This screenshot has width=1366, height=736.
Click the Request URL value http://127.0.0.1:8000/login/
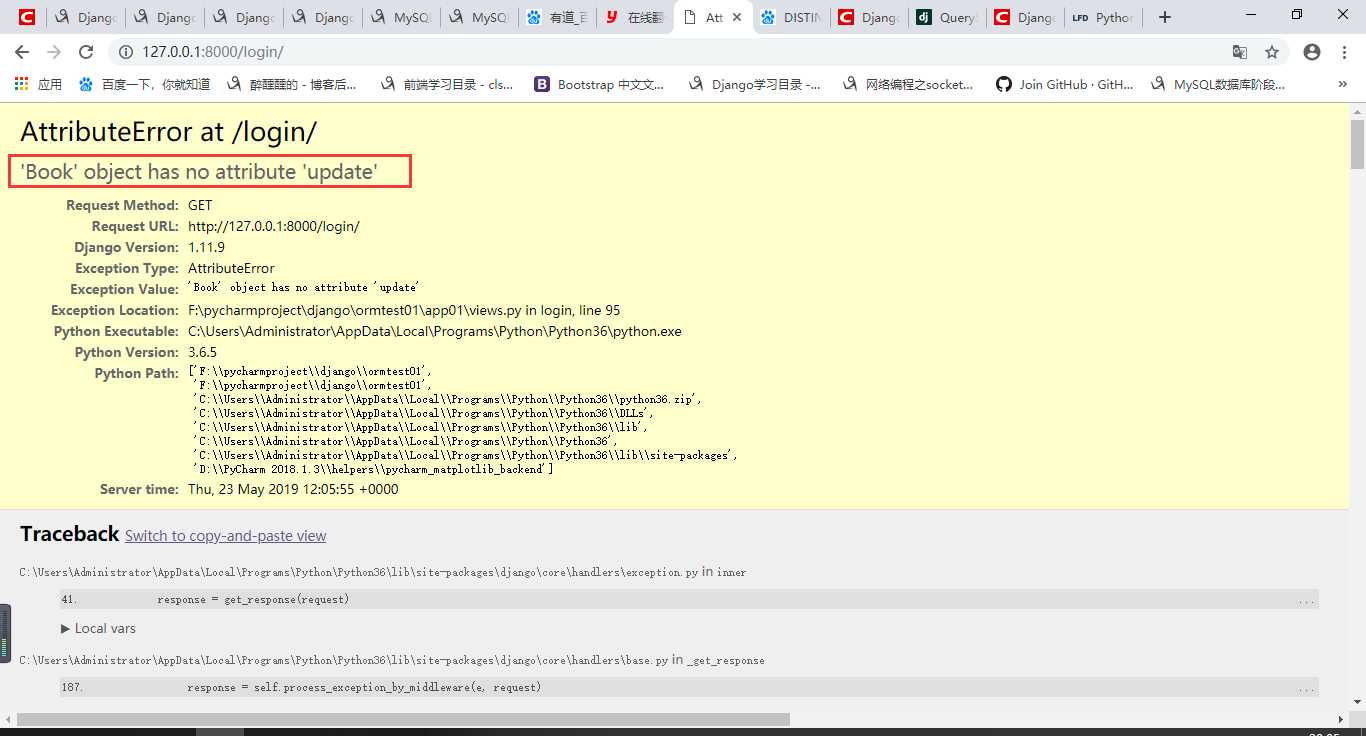[x=274, y=226]
